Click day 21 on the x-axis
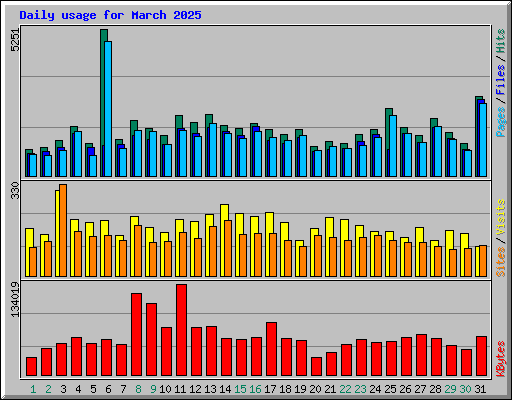 [x=330, y=389]
